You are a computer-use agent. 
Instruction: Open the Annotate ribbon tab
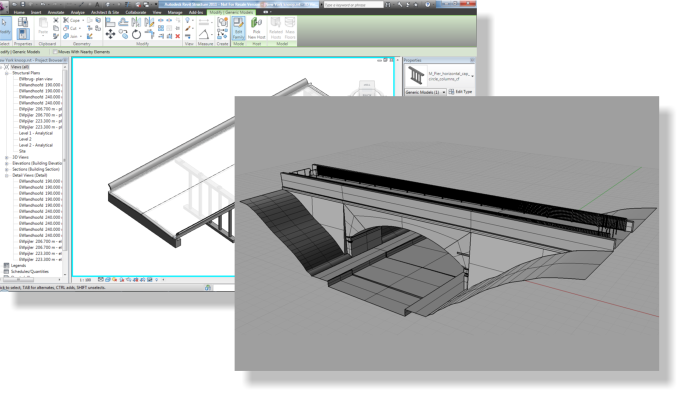(x=56, y=12)
